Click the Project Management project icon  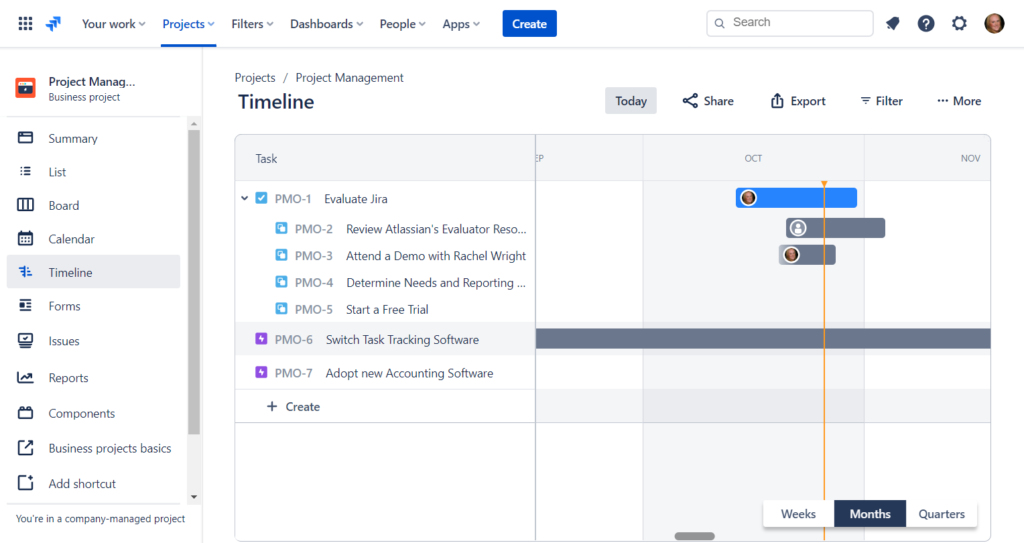point(25,88)
